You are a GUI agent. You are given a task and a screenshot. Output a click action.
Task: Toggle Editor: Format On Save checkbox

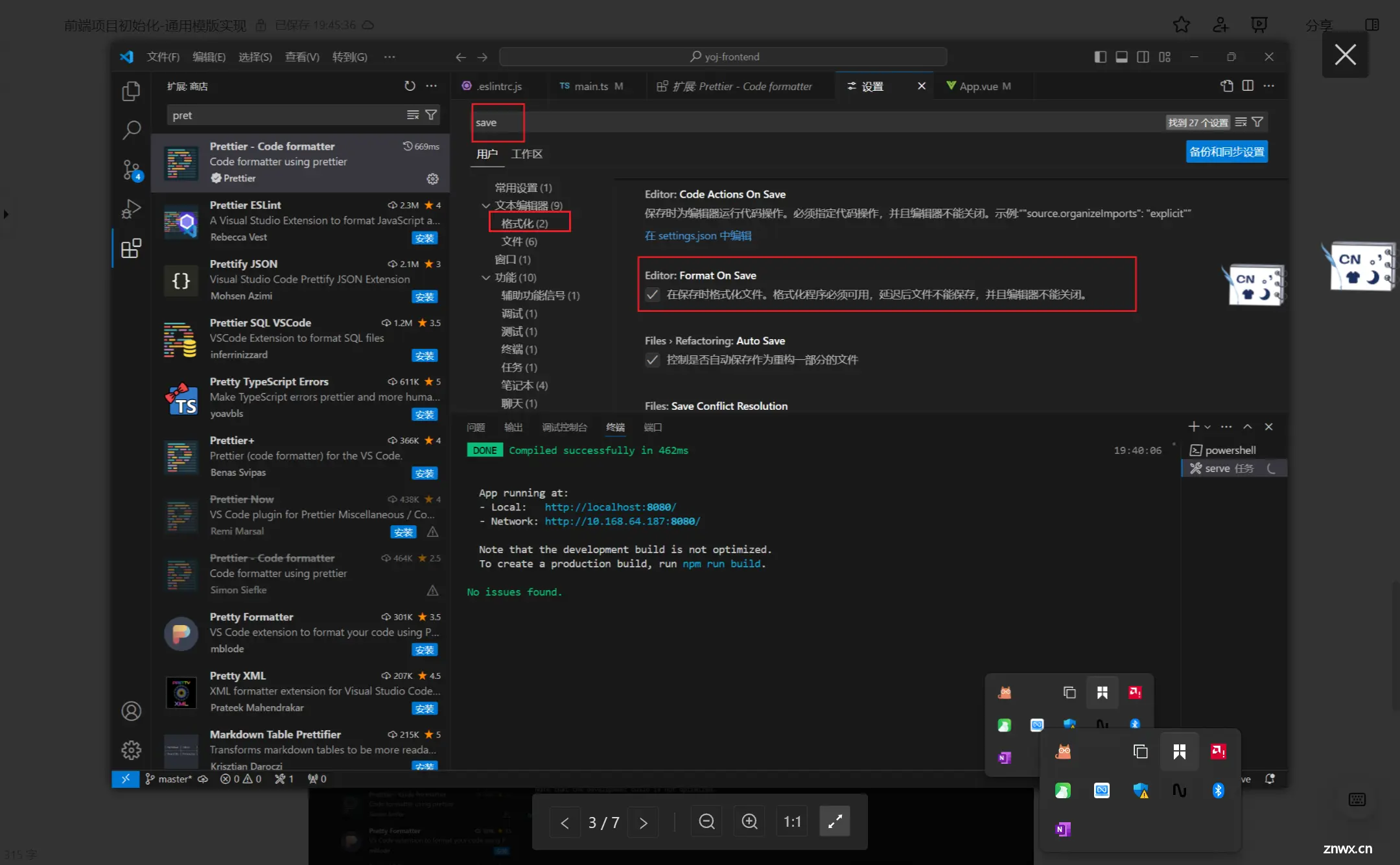click(652, 294)
